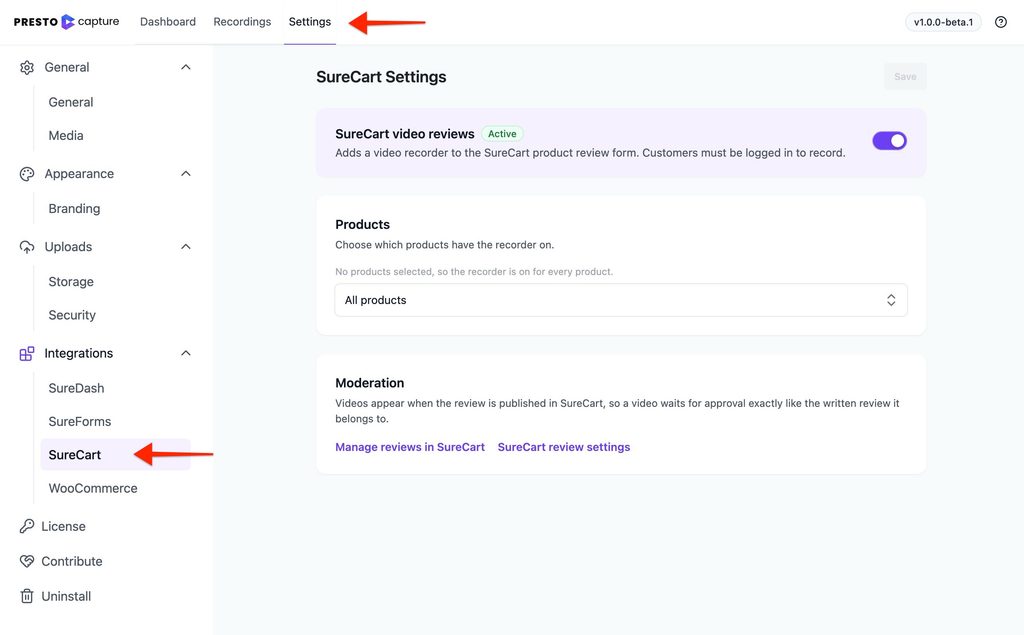The height and width of the screenshot is (635, 1024).
Task: Click the Appearance palette icon
Action: (x=27, y=174)
